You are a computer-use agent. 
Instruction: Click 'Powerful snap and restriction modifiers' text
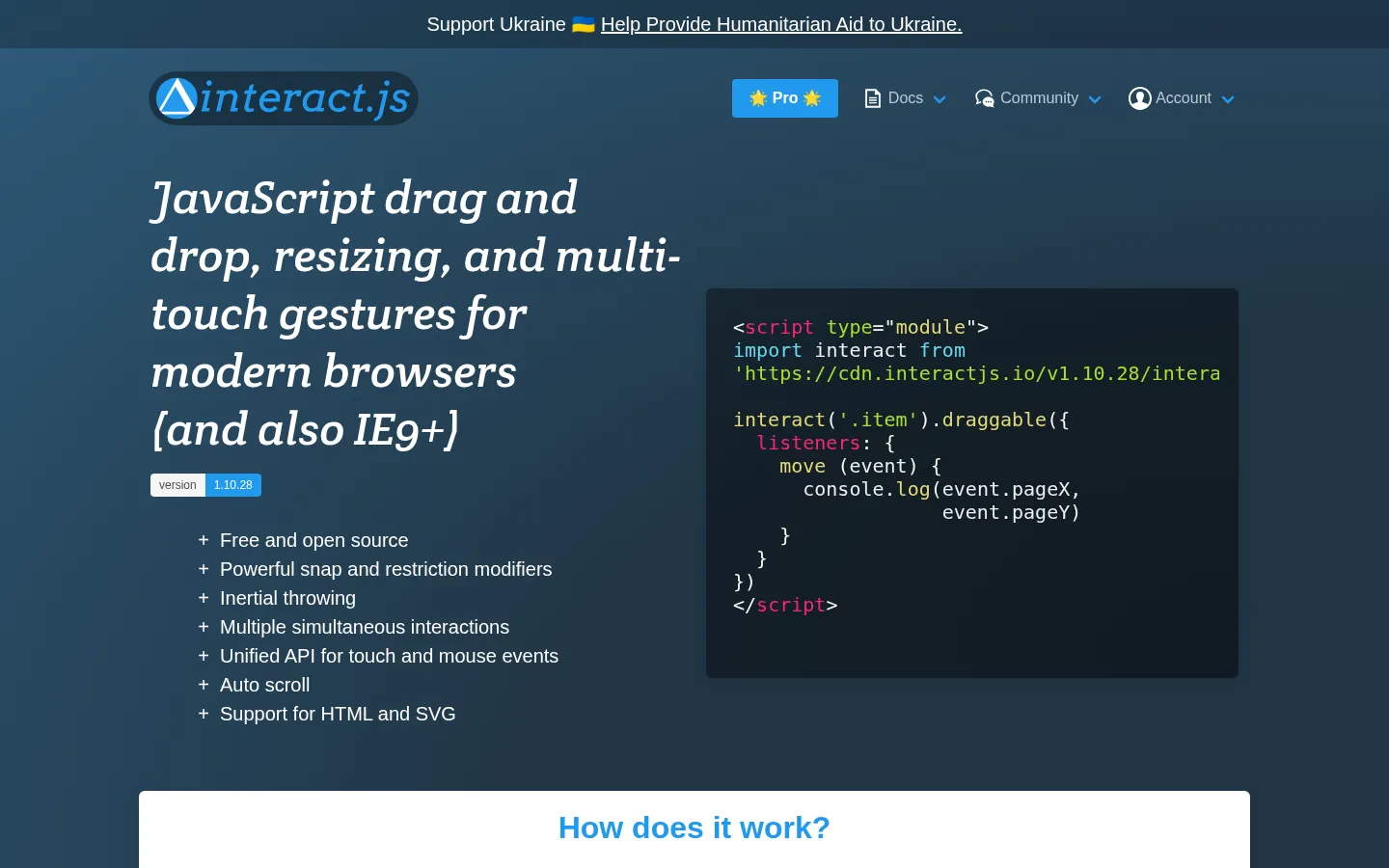coord(386,569)
